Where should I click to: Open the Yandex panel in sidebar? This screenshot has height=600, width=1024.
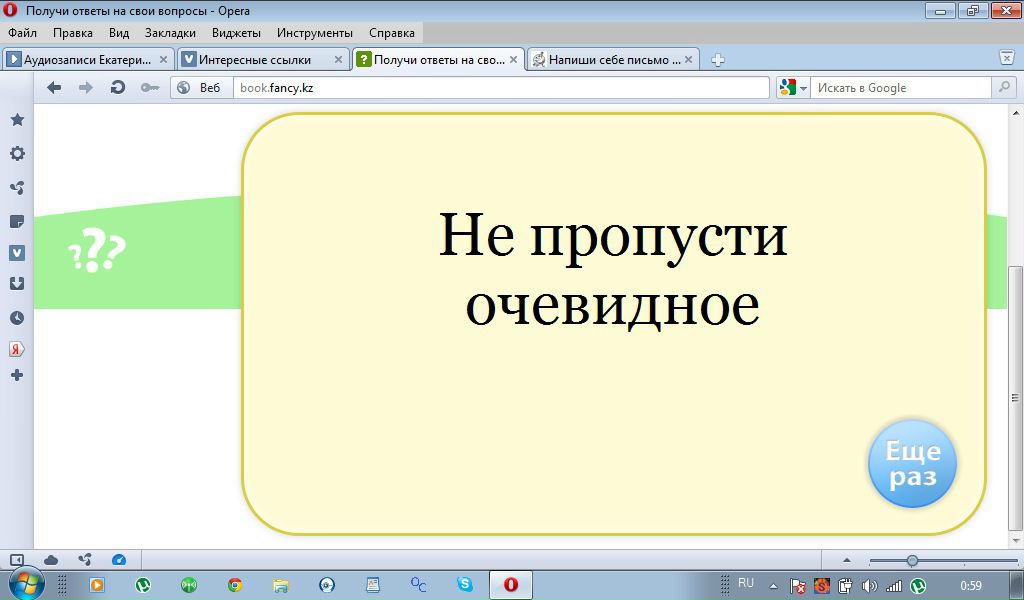18,349
